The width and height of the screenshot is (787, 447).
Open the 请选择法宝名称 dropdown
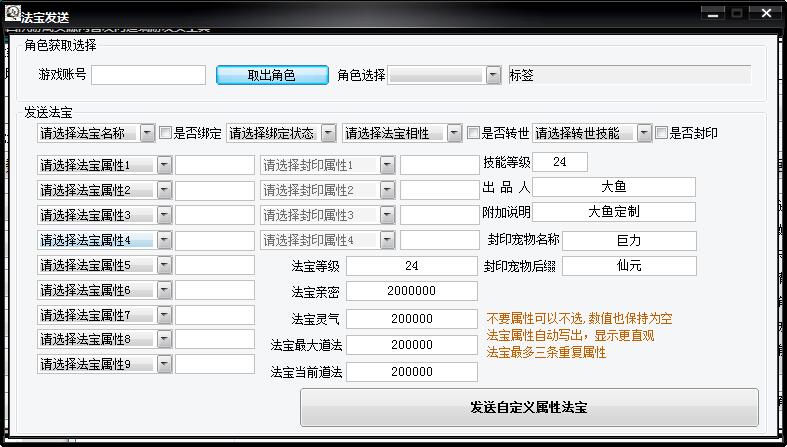[x=147, y=133]
